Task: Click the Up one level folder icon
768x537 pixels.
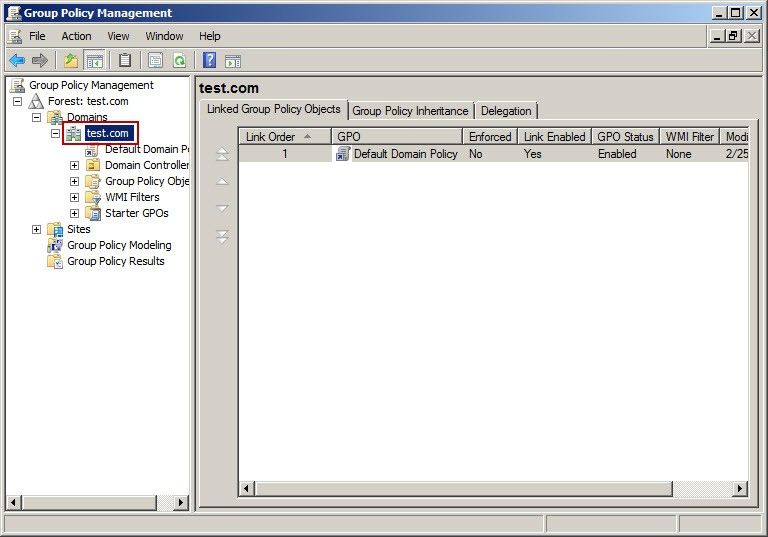Action: pyautogui.click(x=71, y=61)
